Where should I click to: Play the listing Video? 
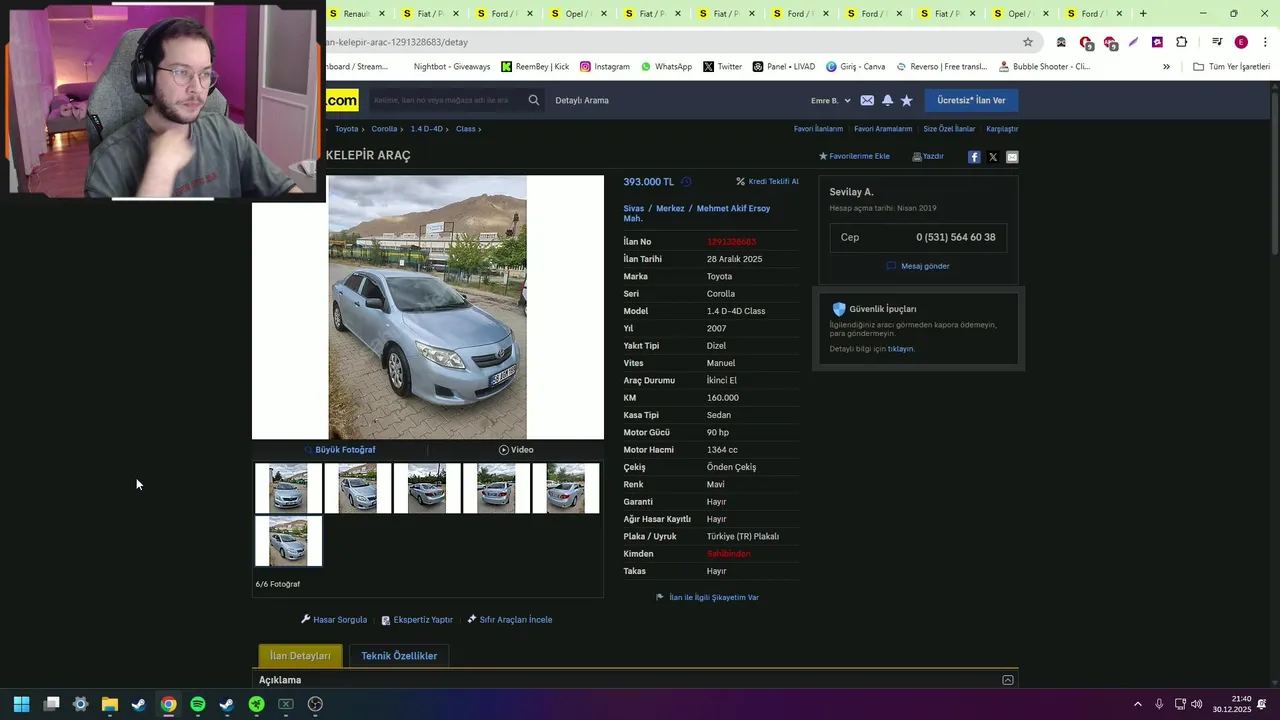(516, 450)
